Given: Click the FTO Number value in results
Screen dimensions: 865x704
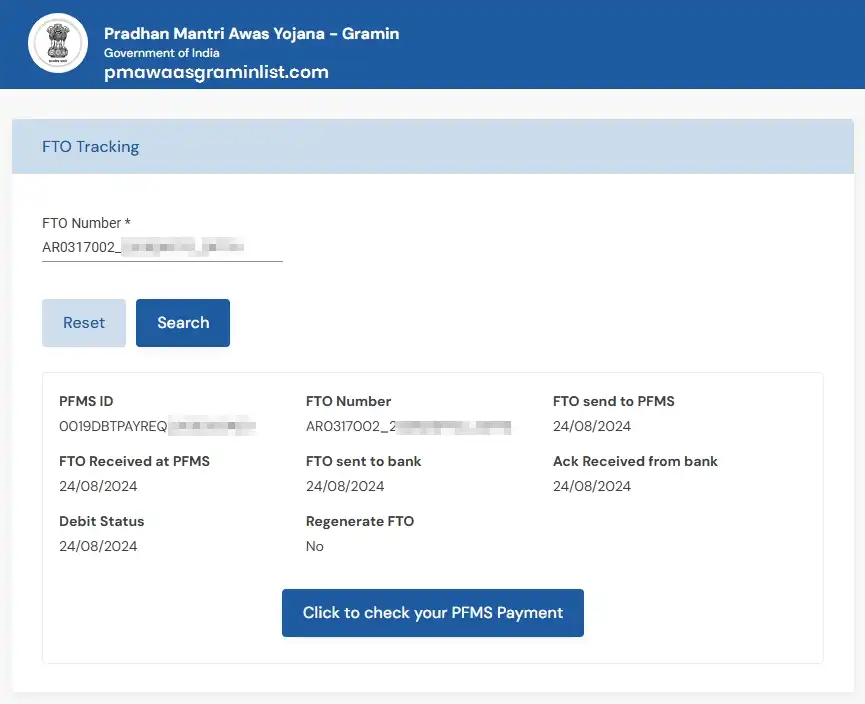Looking at the screenshot, I should tap(408, 426).
